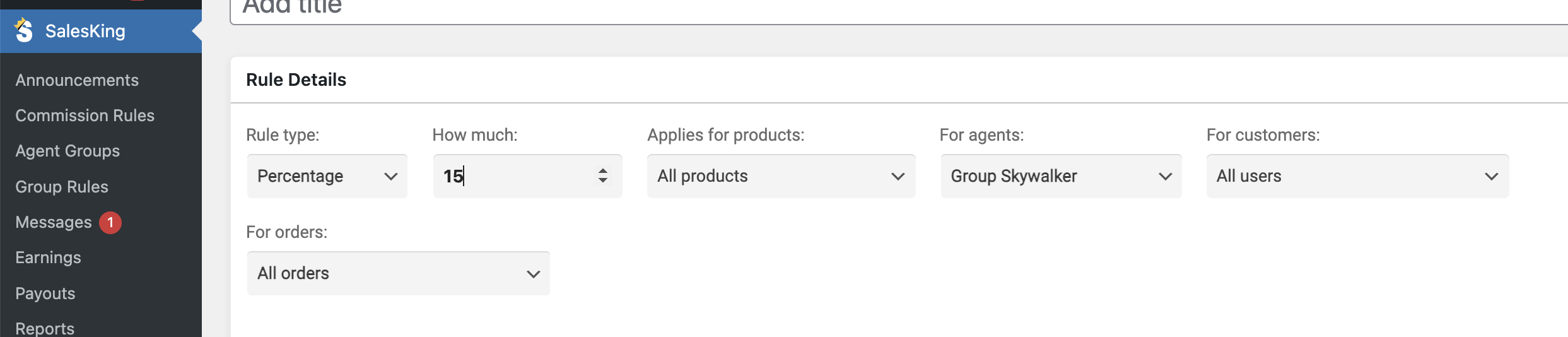This screenshot has height=337, width=1568.
Task: Navigate to Group Rules page
Action: point(62,187)
